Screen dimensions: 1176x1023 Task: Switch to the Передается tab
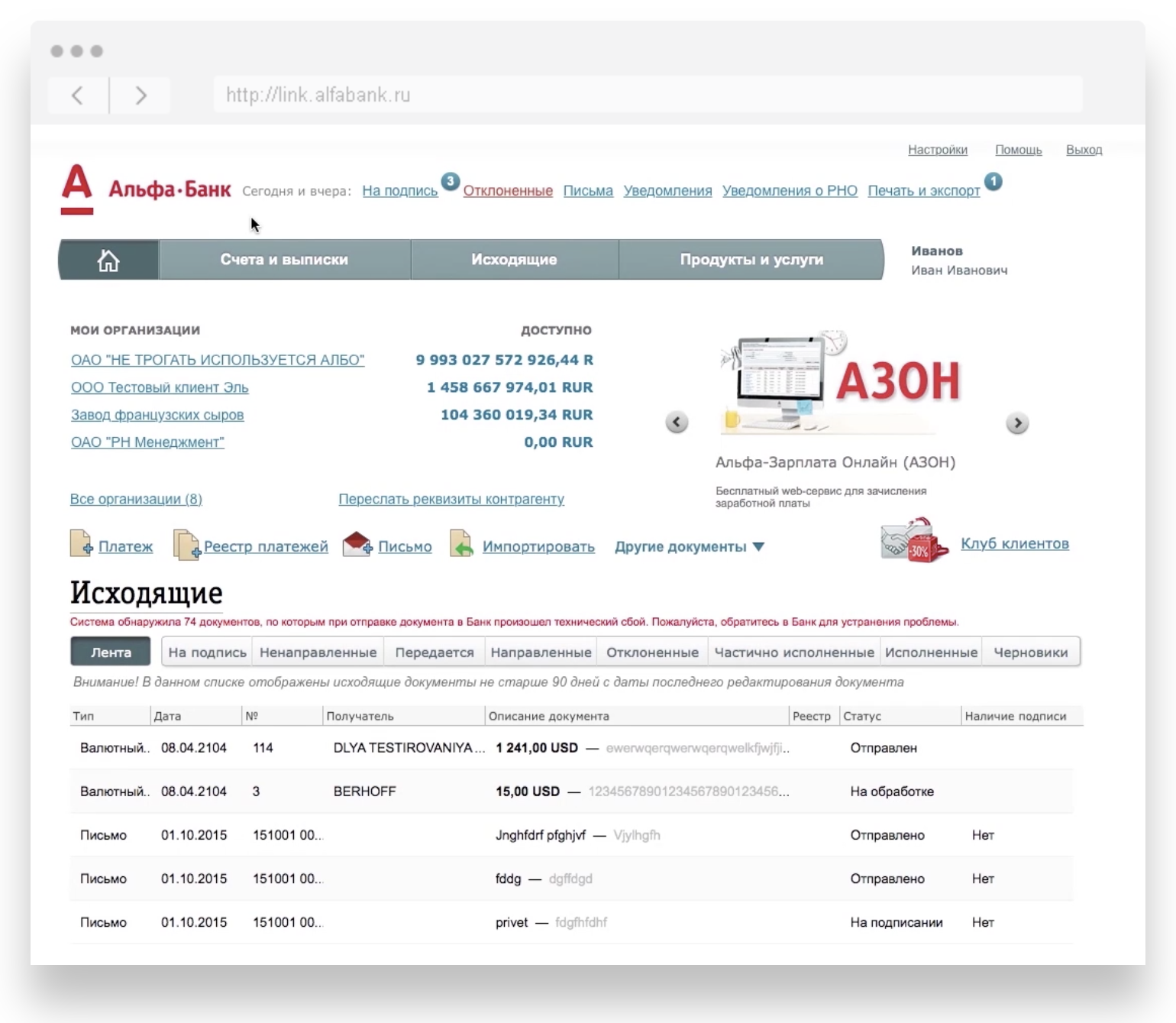(435, 652)
